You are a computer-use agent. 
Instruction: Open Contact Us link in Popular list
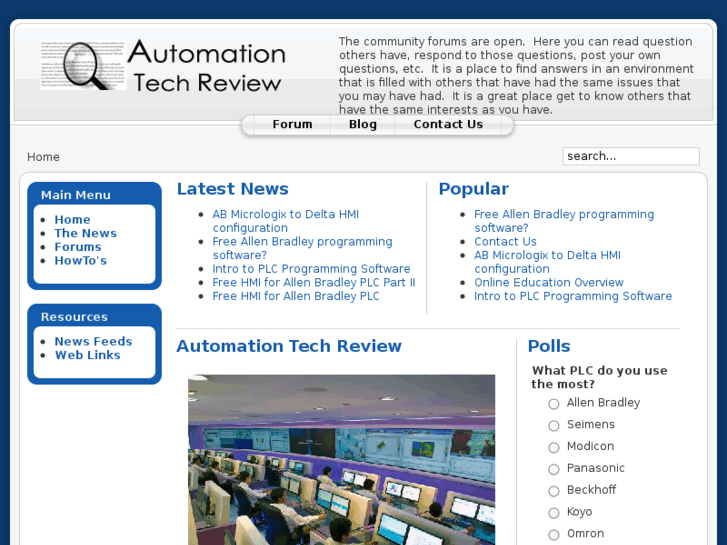click(x=505, y=242)
